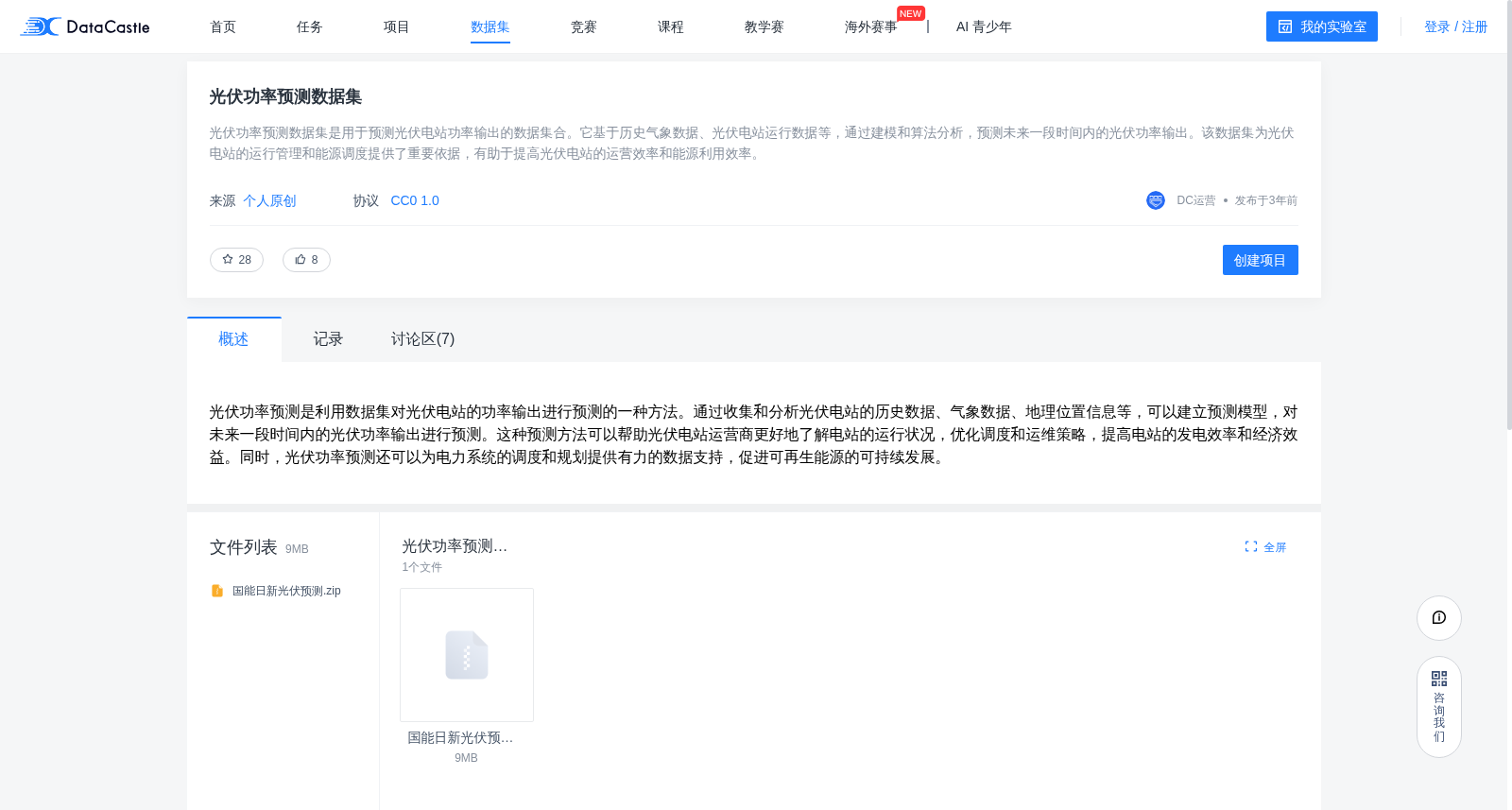Star the dataset with 28 favorites

click(236, 260)
